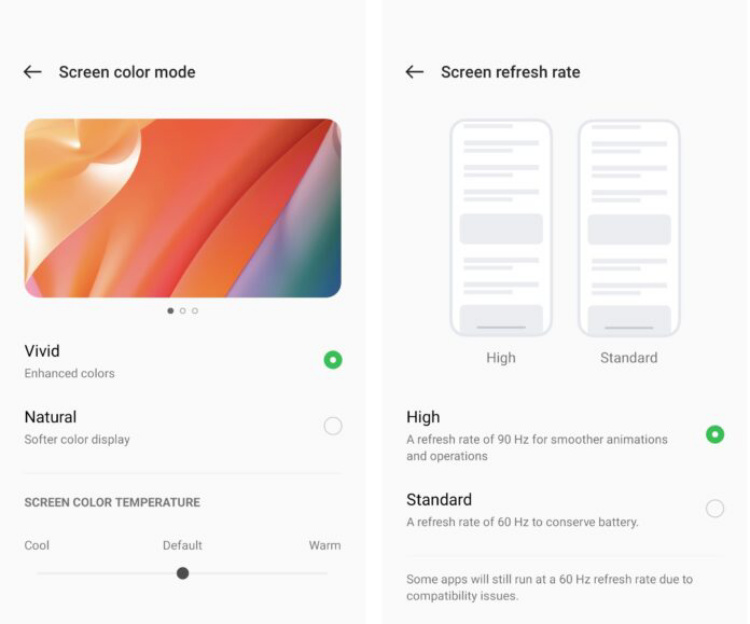Image resolution: width=750 pixels, height=624 pixels.
Task: Tap the first page indicator dot
Action: click(x=170, y=311)
